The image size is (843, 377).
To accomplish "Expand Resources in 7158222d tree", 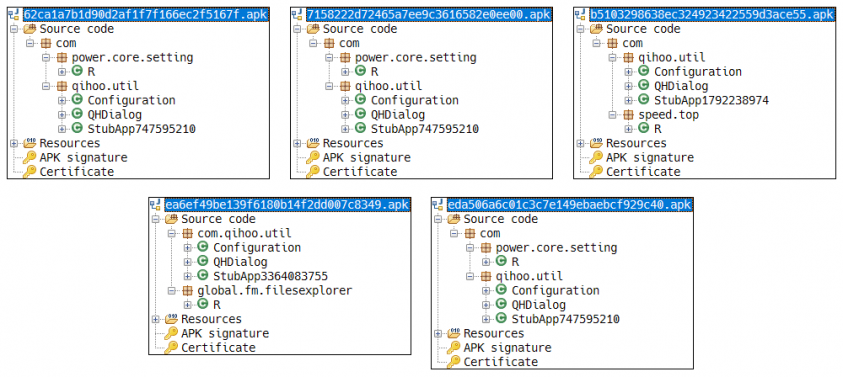I will (x=297, y=143).
